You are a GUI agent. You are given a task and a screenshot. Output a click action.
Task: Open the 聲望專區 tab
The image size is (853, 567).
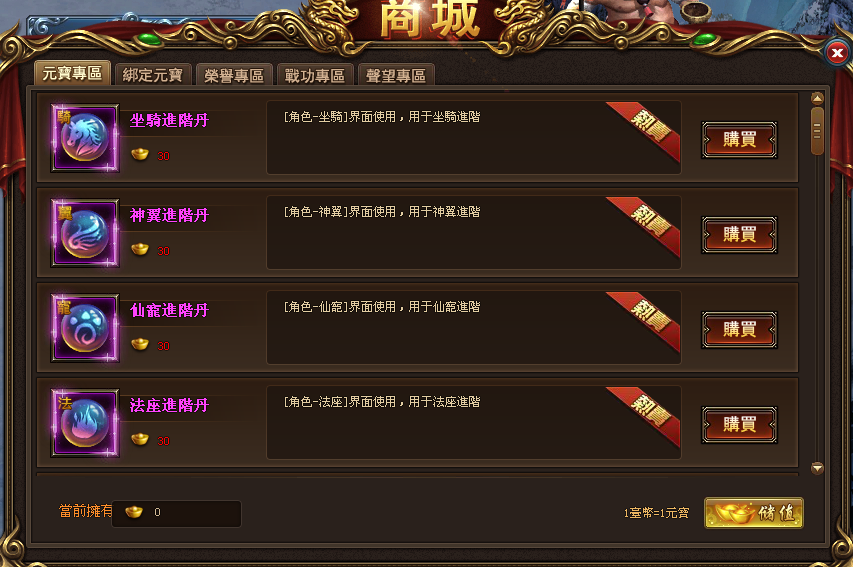396,75
